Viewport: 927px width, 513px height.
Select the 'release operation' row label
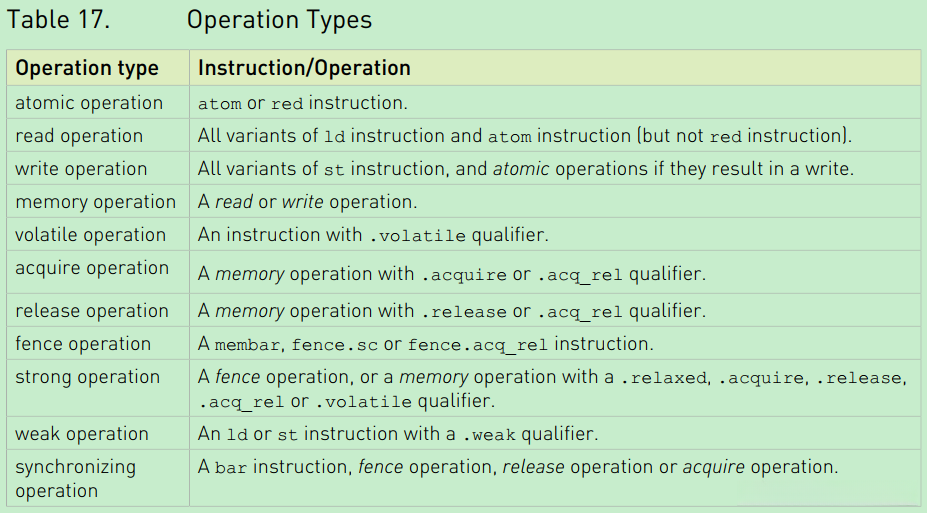[x=92, y=311]
